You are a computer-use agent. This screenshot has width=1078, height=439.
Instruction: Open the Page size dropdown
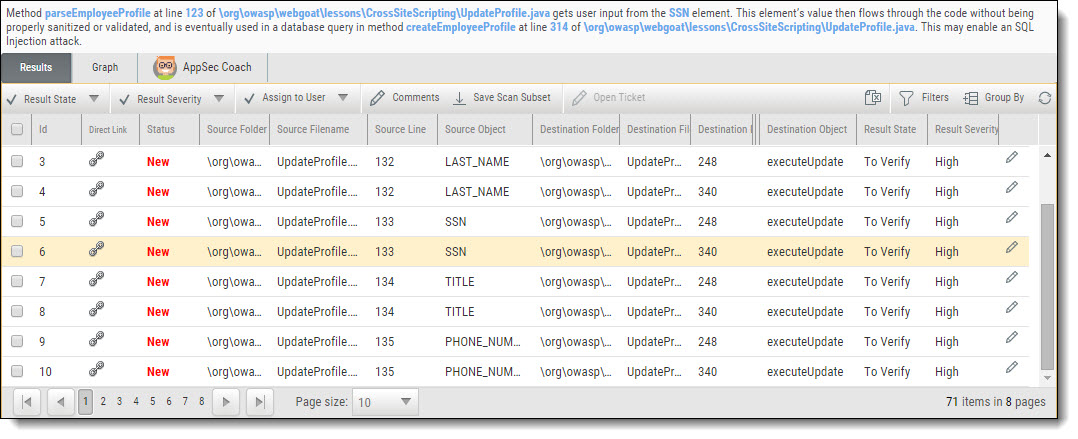(385, 402)
